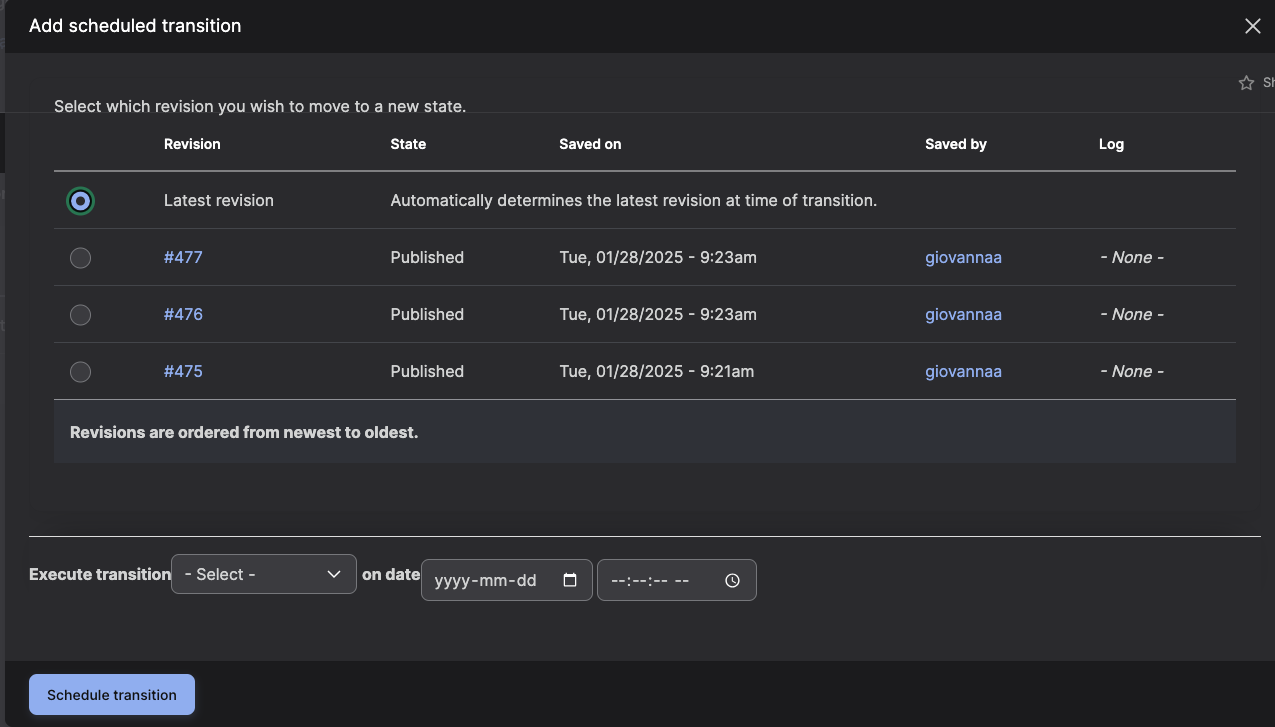Click the Revision column header
Screen dimensions: 1275x727
(x=192, y=144)
